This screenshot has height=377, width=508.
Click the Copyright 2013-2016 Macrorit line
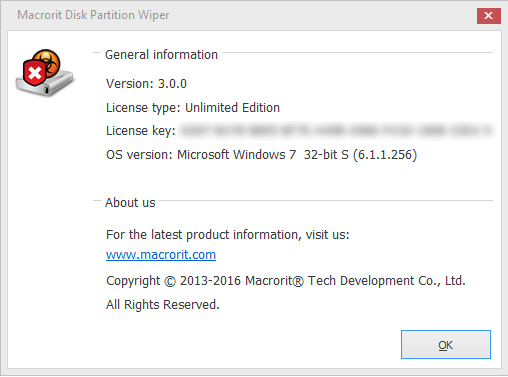[x=286, y=281]
